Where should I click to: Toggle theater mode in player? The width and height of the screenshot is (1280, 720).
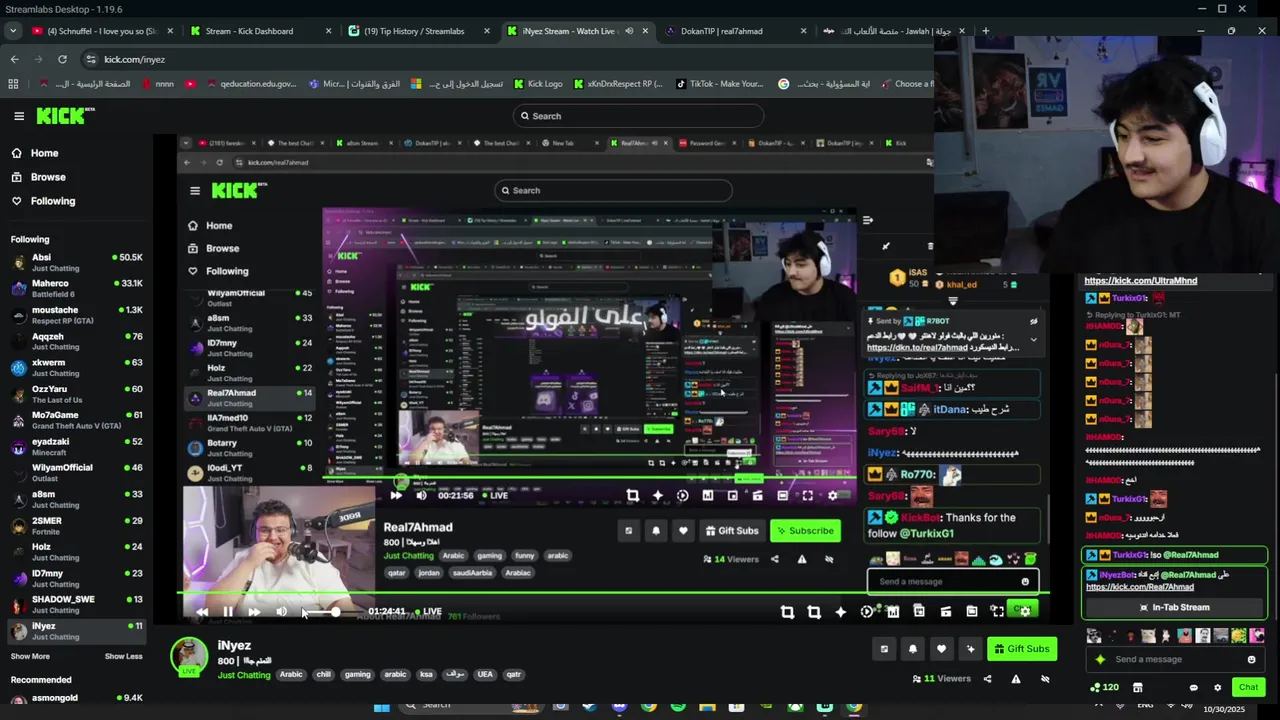point(971,611)
